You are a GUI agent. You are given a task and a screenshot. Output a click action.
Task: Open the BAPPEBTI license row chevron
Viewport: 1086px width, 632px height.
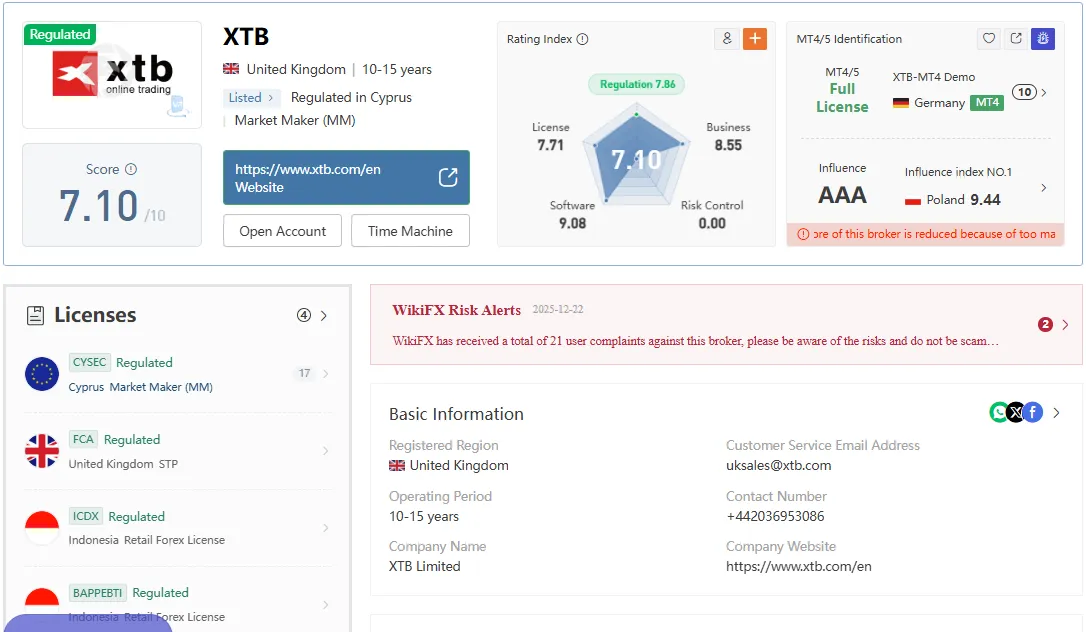[326, 604]
